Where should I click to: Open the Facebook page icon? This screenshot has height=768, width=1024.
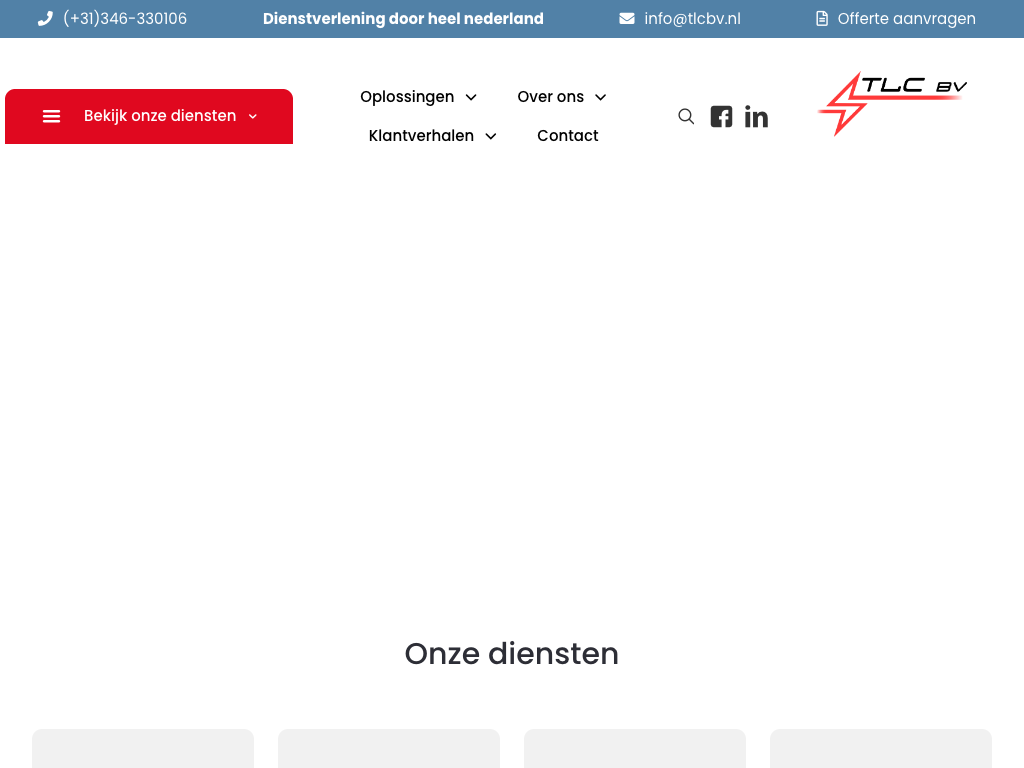(x=721, y=116)
